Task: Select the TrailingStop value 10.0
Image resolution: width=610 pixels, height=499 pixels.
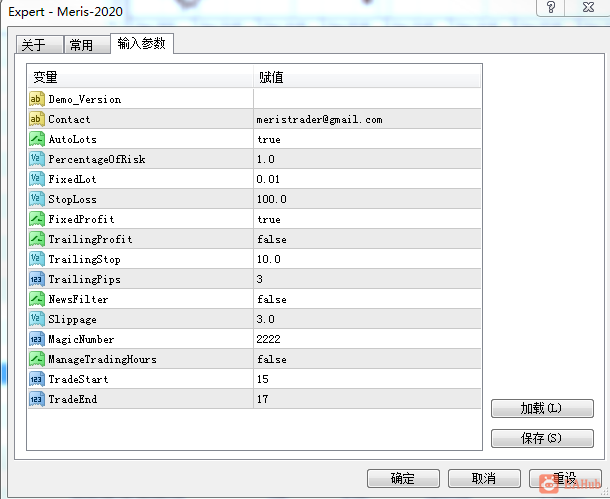Action: pos(367,259)
